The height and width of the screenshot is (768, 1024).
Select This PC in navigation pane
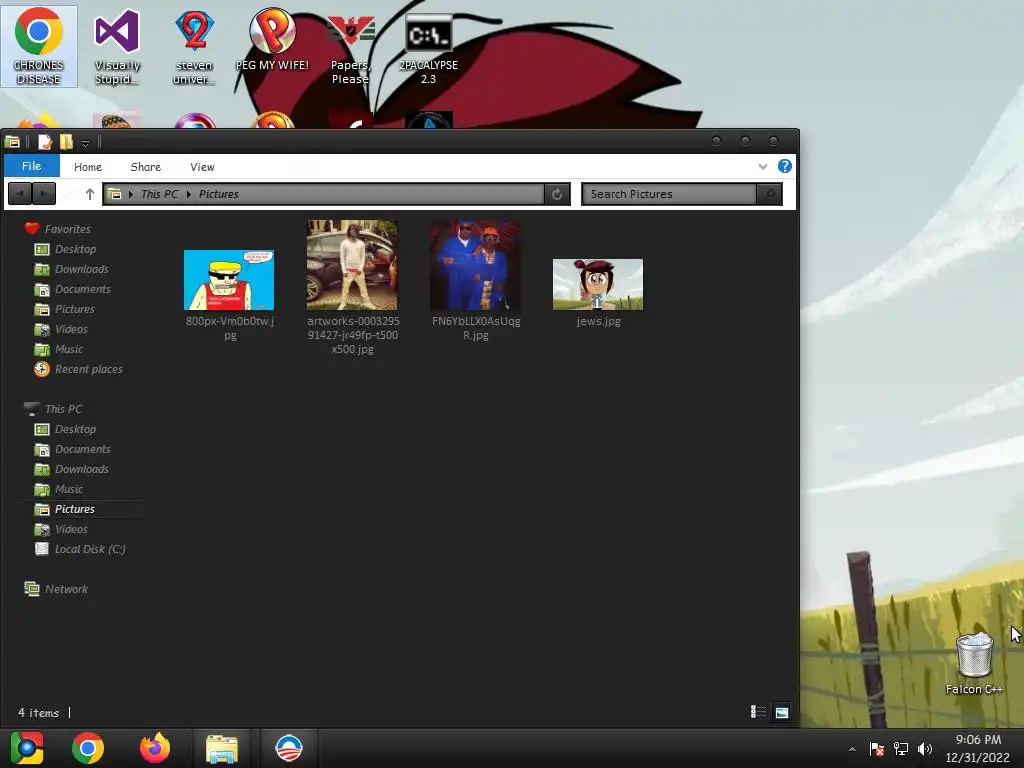tap(63, 409)
